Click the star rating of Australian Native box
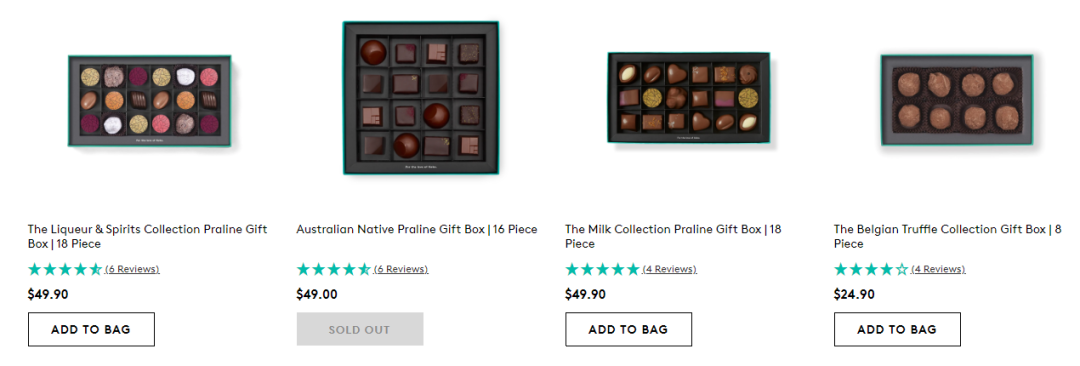Viewport: 1080px width, 366px height. [333, 269]
